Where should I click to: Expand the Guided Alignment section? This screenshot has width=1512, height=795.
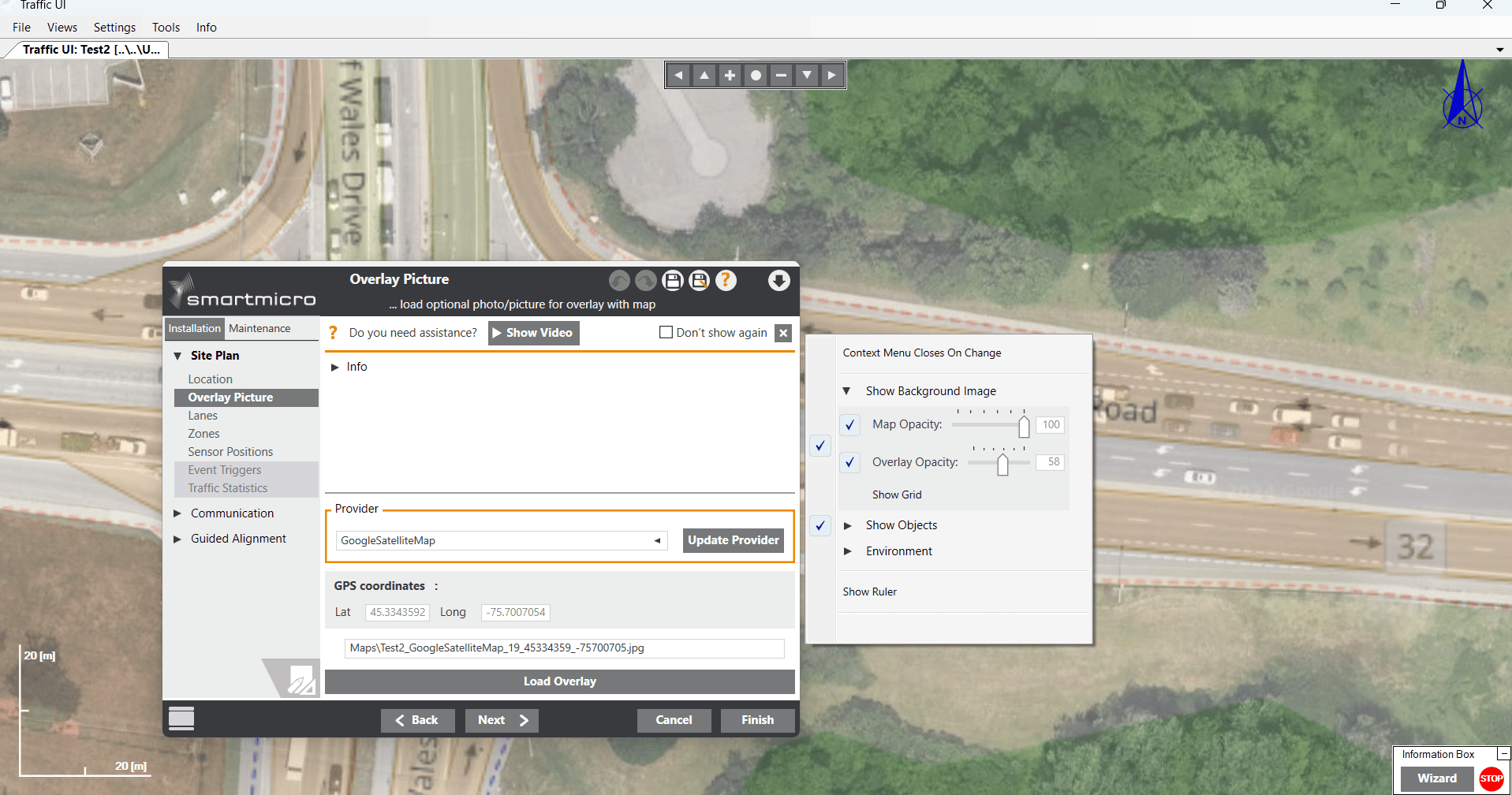click(x=177, y=539)
